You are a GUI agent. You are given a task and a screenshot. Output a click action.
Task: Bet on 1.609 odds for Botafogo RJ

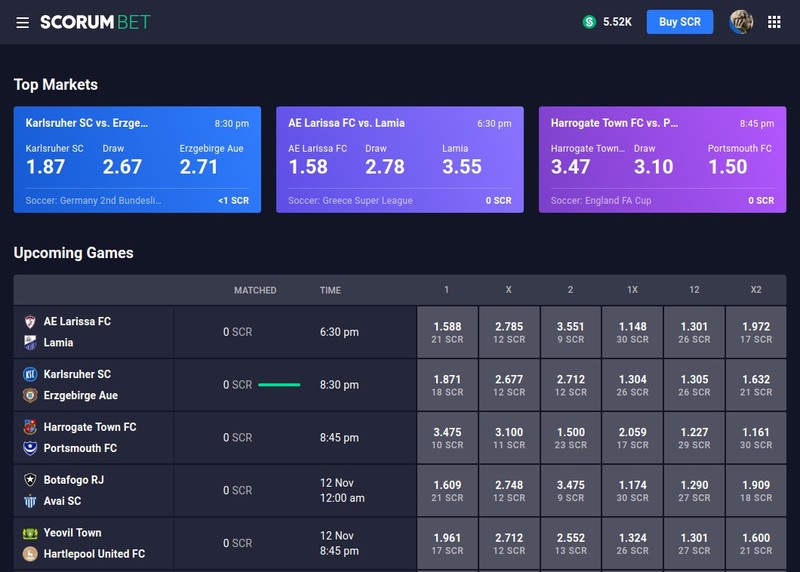tap(447, 491)
